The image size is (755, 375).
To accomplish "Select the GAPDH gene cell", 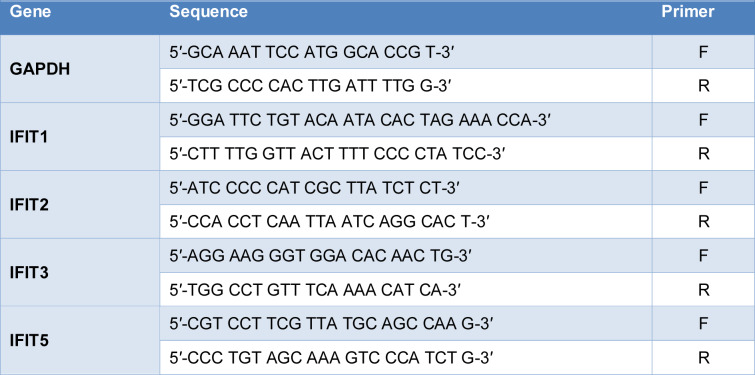I will coord(80,68).
